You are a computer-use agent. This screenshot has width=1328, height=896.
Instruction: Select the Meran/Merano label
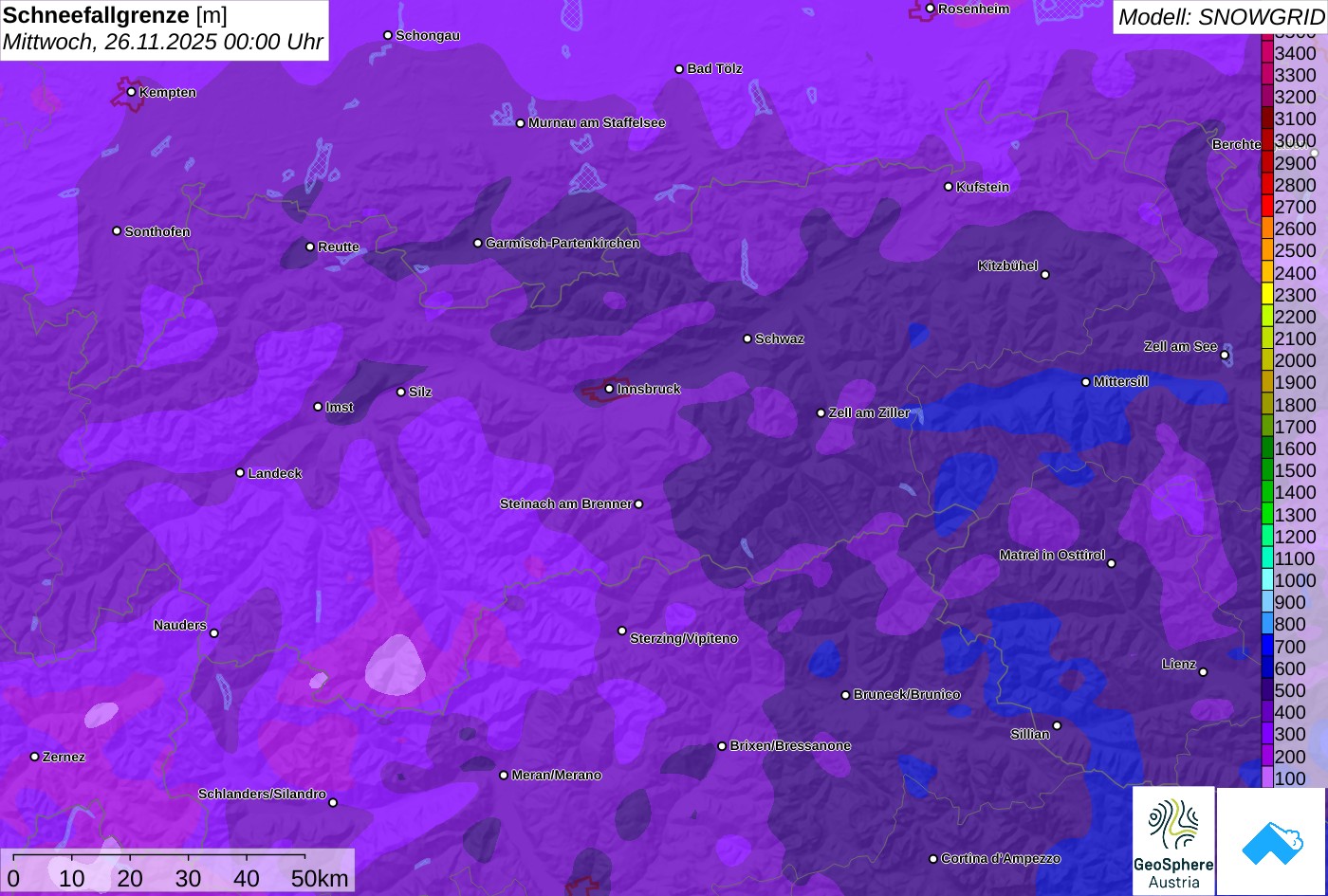(x=557, y=775)
